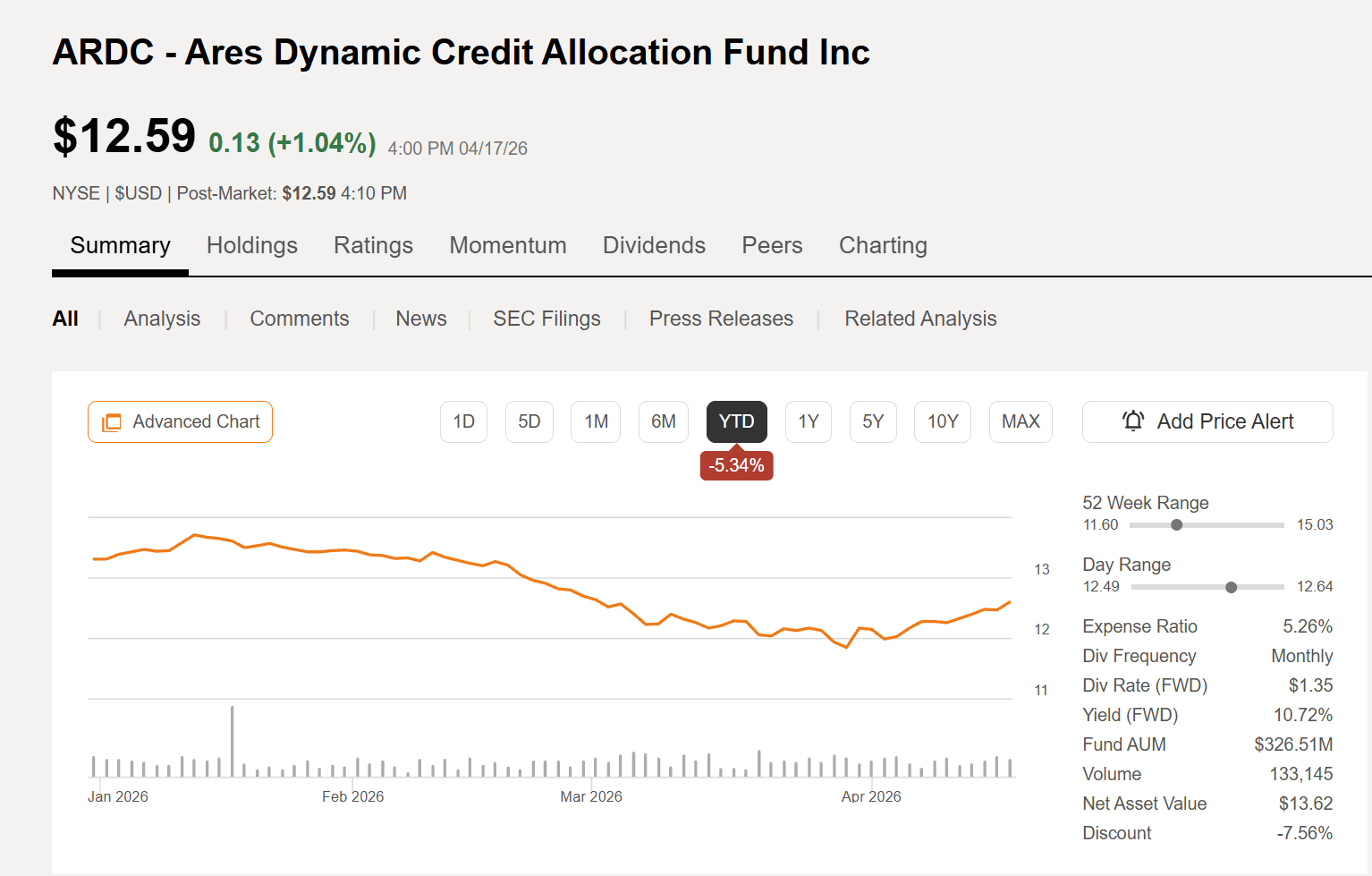Click the 52 Week Range slider handle
Image resolution: width=1372 pixels, height=876 pixels.
coord(1177,525)
